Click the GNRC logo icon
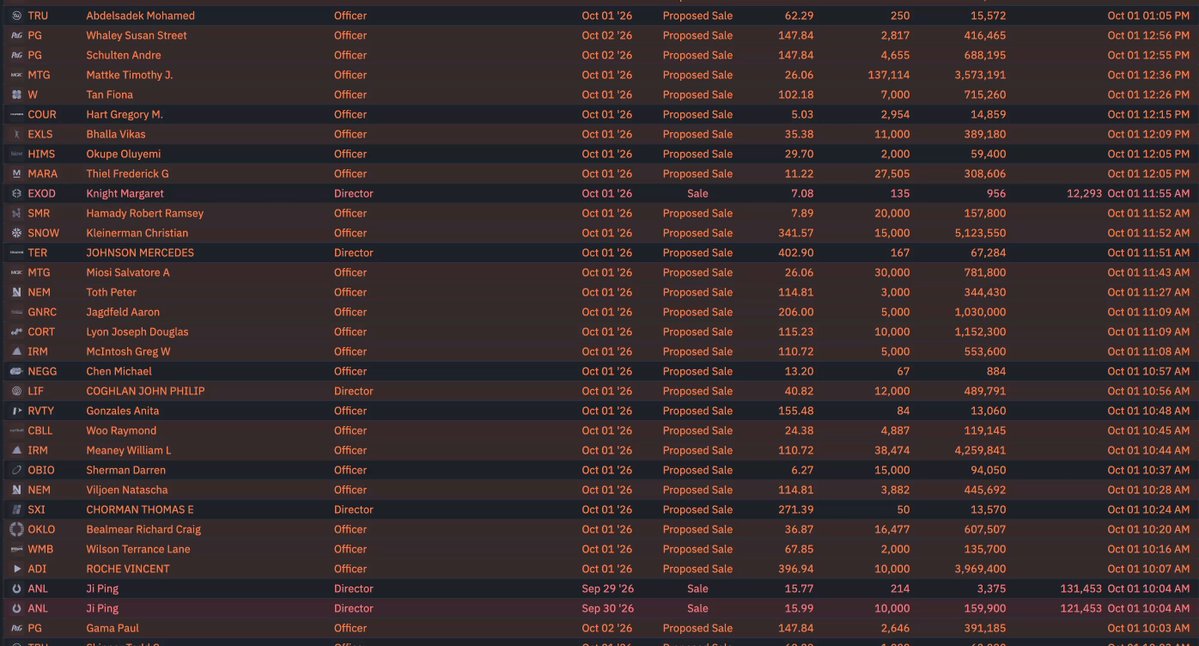The height and width of the screenshot is (646, 1199). [x=16, y=313]
